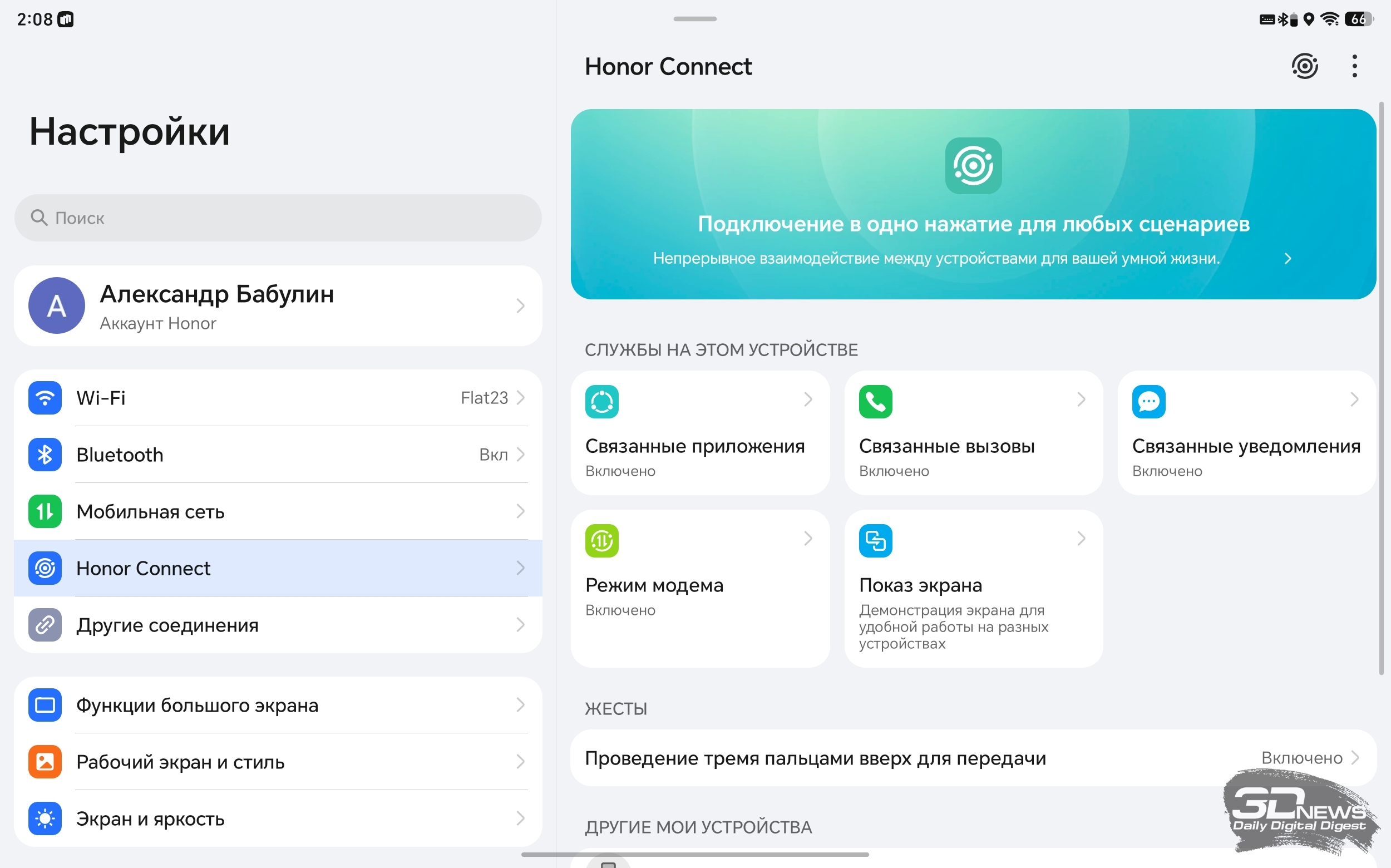Open Экран и яркость settings
The image size is (1391, 868).
click(x=278, y=818)
